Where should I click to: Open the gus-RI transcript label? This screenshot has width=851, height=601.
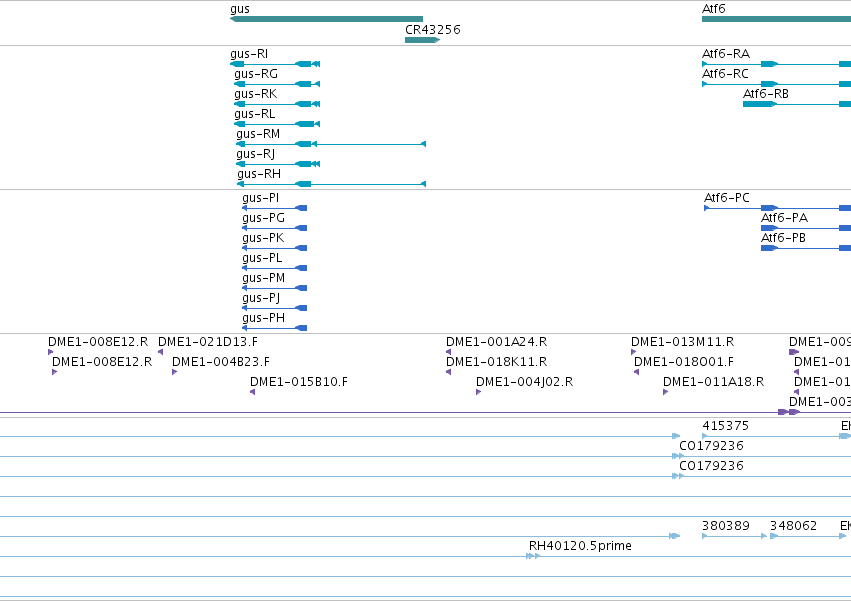tap(249, 54)
